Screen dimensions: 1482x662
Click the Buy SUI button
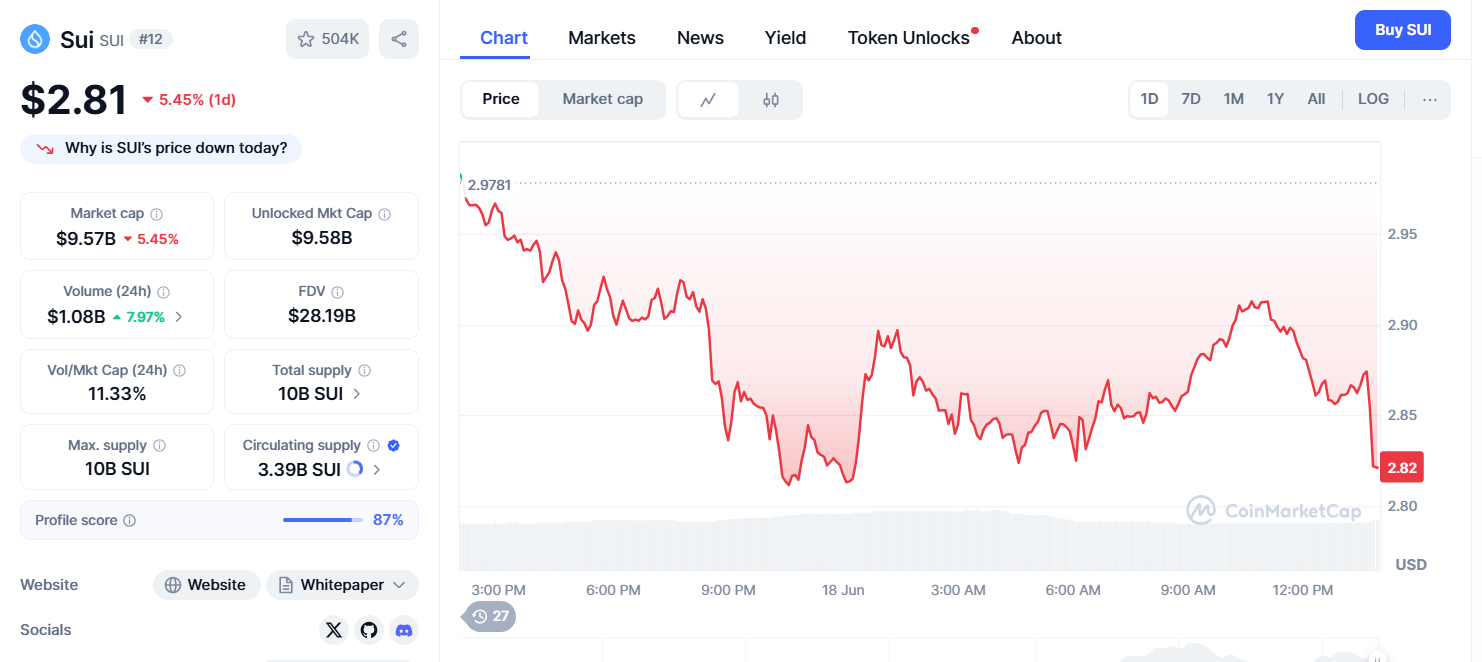1403,30
